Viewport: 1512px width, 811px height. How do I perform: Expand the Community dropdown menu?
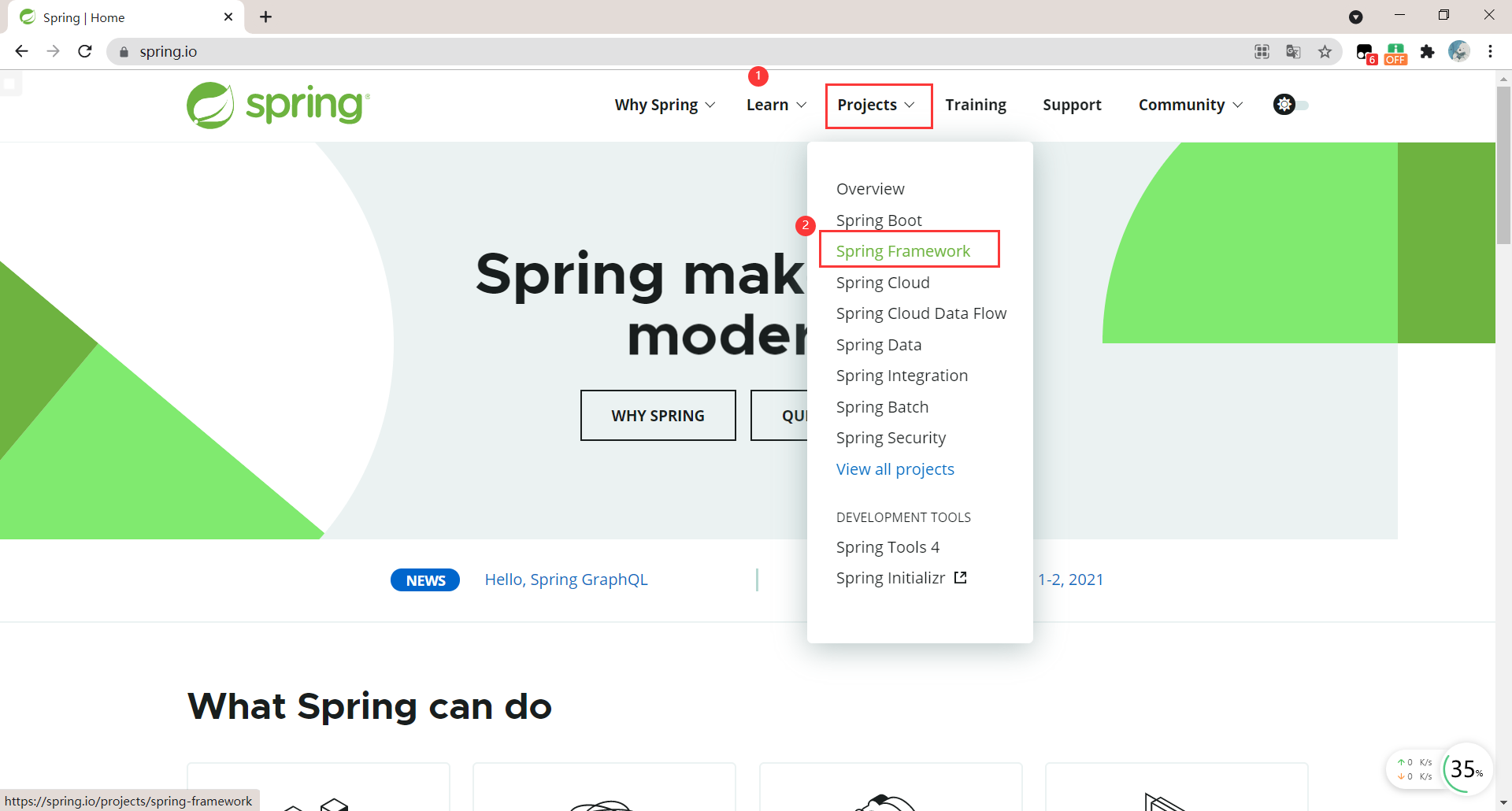point(1191,105)
